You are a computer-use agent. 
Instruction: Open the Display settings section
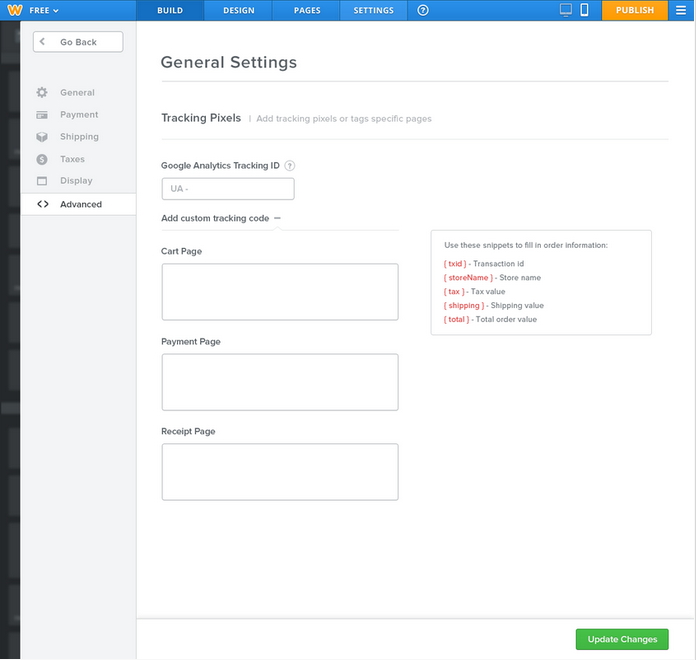coord(76,181)
